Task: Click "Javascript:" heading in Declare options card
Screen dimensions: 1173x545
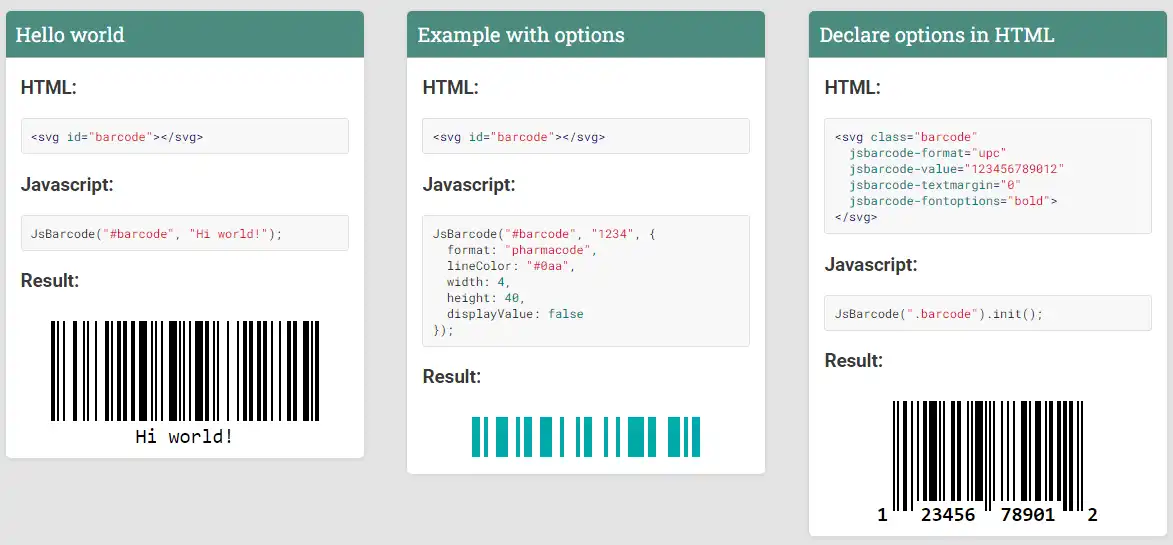Action: [871, 265]
